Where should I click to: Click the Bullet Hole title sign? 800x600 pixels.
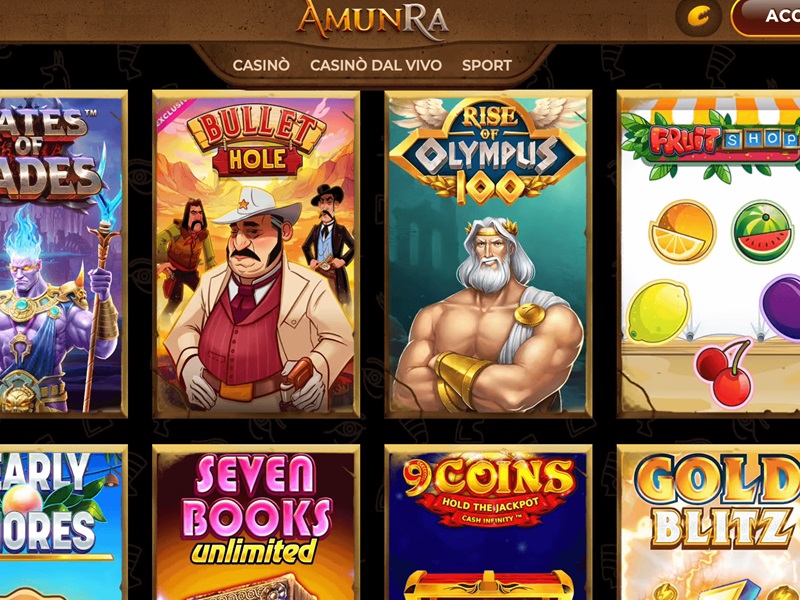click(x=256, y=144)
